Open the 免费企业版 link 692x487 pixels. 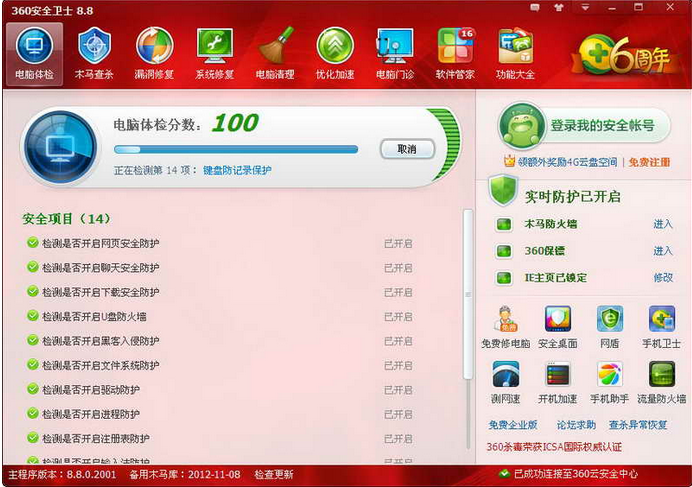(x=513, y=425)
